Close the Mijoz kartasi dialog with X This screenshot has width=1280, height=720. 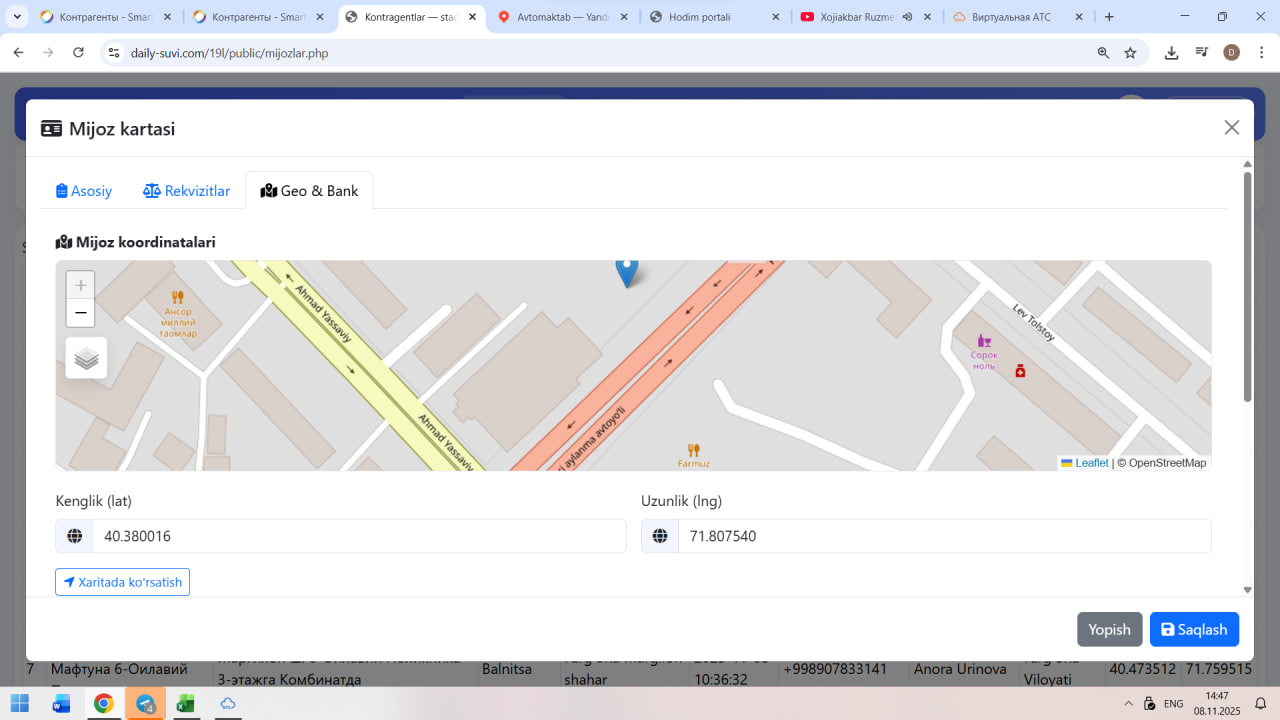[1231, 127]
